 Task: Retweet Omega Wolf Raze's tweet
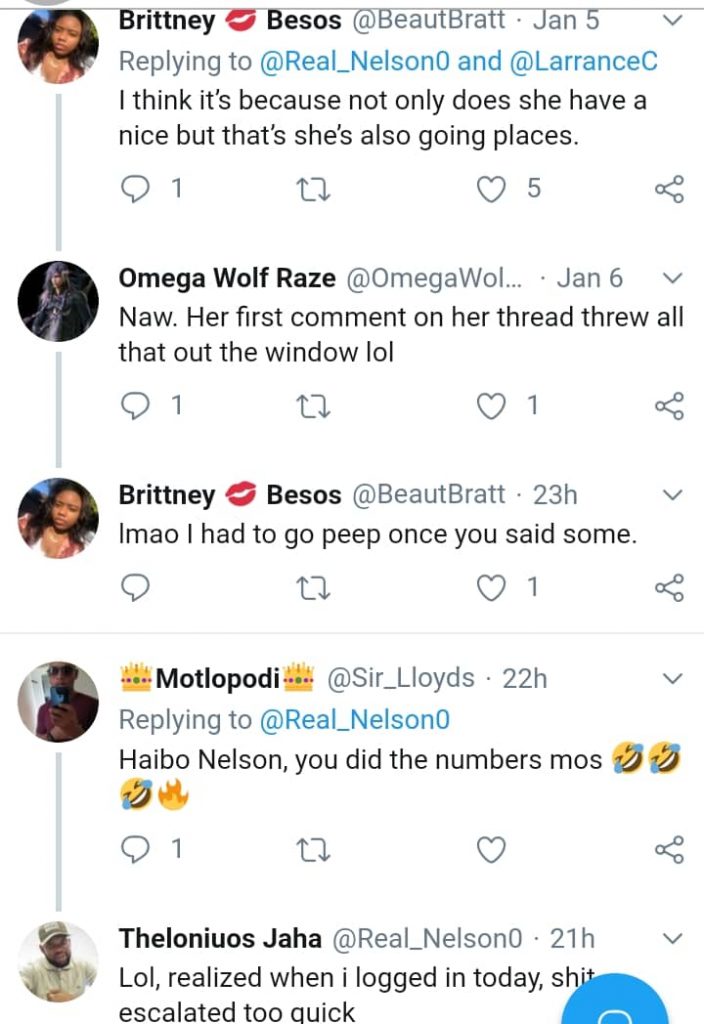314,405
